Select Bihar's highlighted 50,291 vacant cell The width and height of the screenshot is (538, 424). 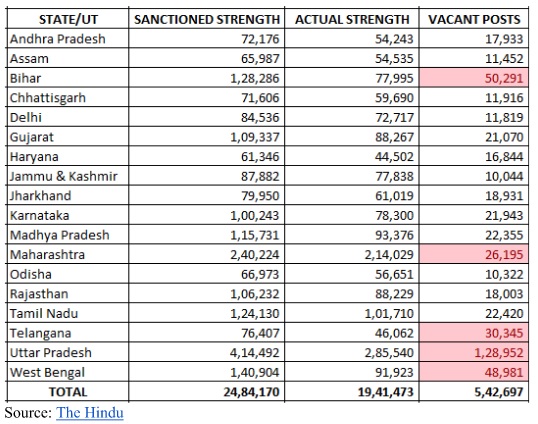[474, 78]
